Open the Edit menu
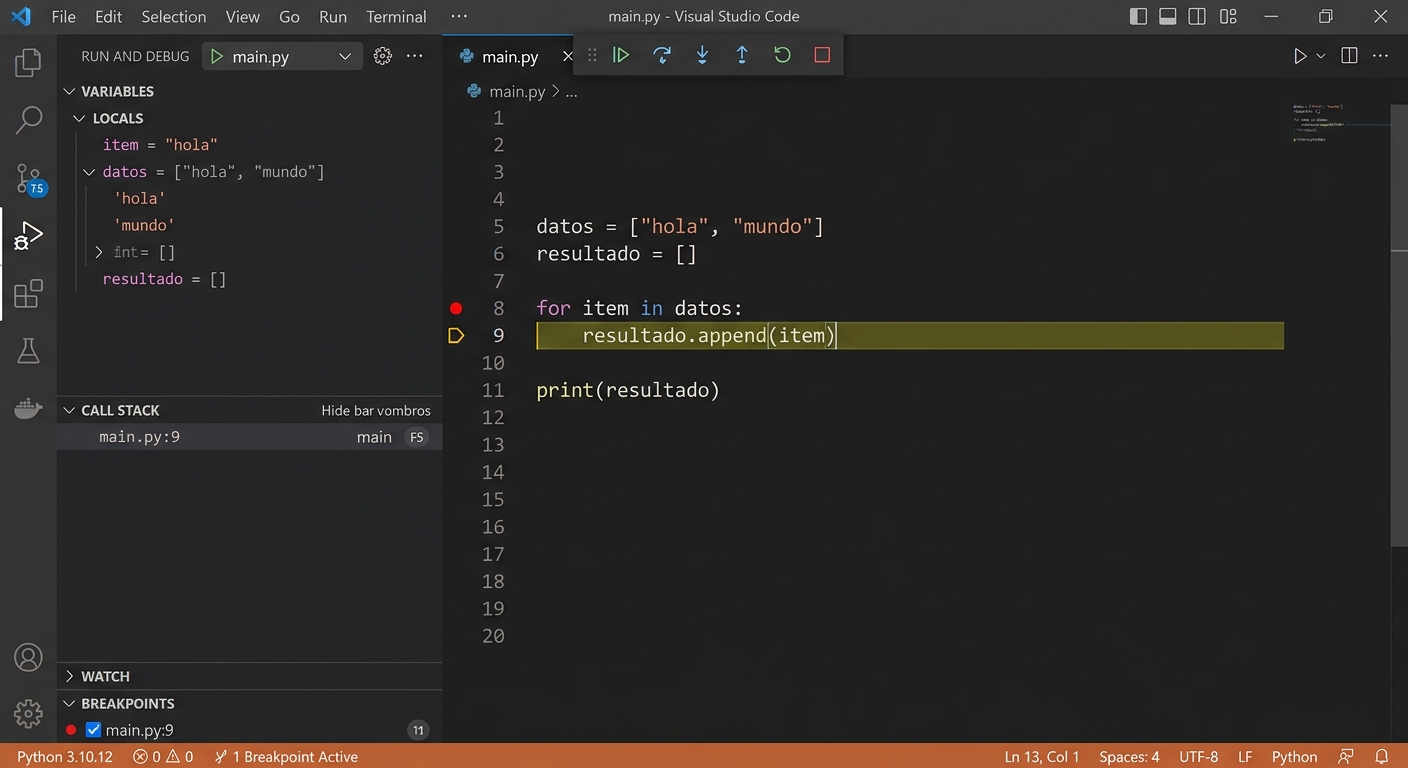Image resolution: width=1408 pixels, height=768 pixels. coord(108,17)
